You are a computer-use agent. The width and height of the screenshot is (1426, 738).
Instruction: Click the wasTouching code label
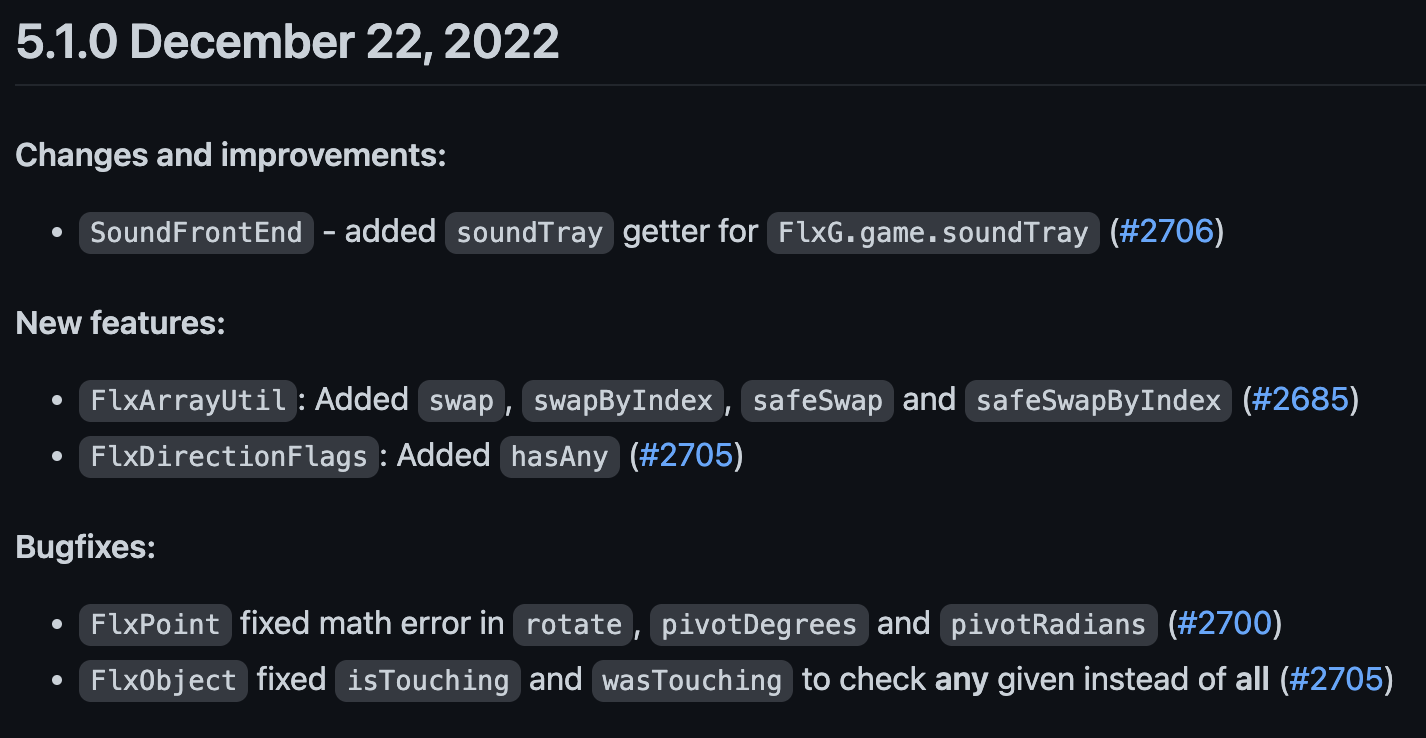[x=692, y=680]
